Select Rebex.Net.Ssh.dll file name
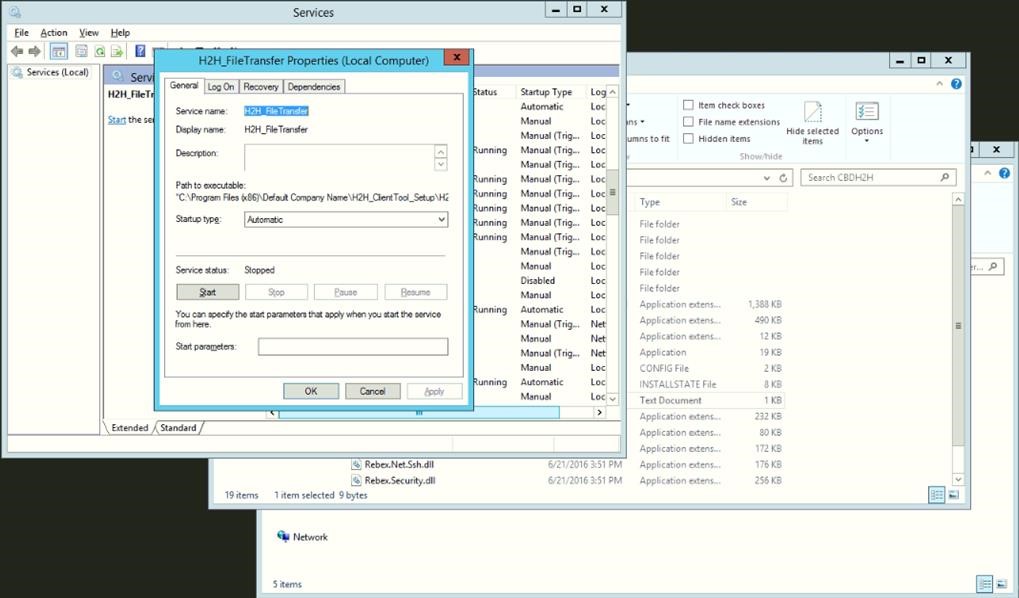Image resolution: width=1019 pixels, height=598 pixels. [x=399, y=465]
